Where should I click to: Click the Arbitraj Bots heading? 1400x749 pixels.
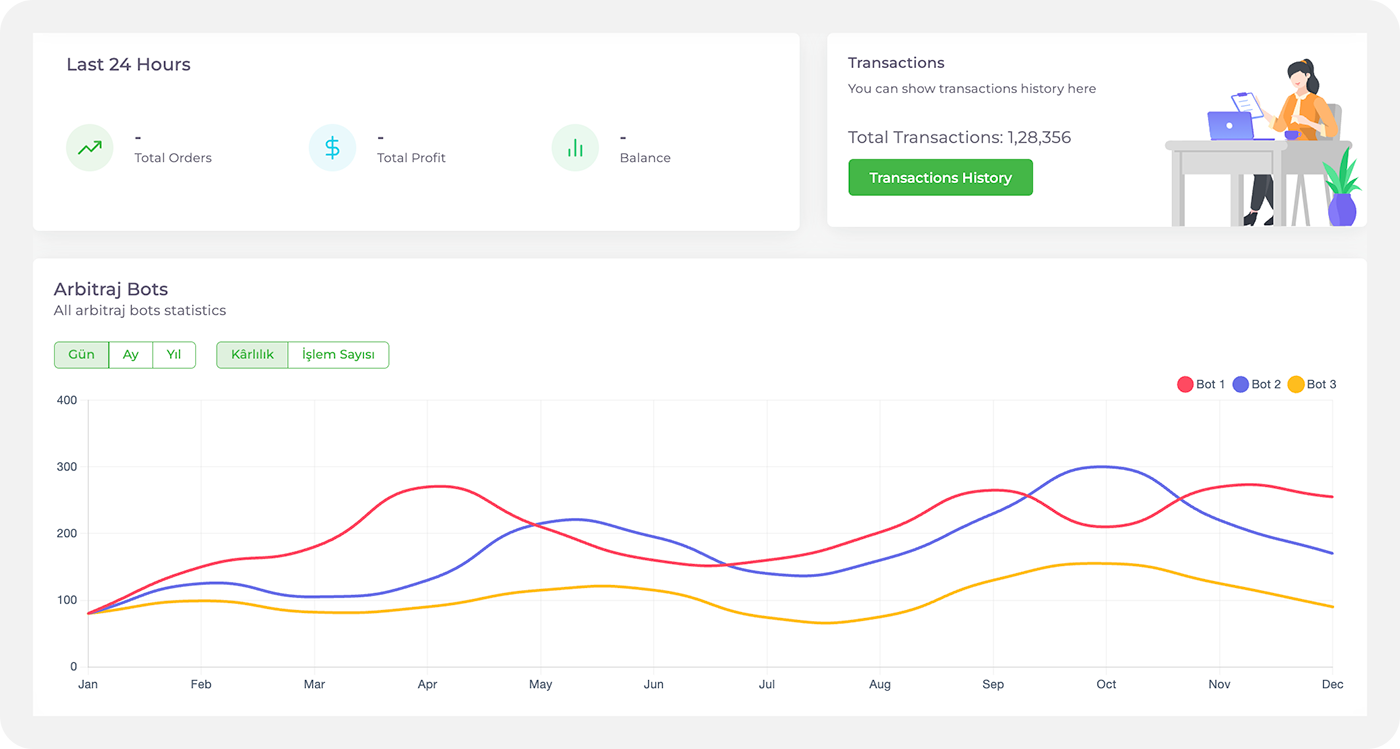pyautogui.click(x=111, y=290)
